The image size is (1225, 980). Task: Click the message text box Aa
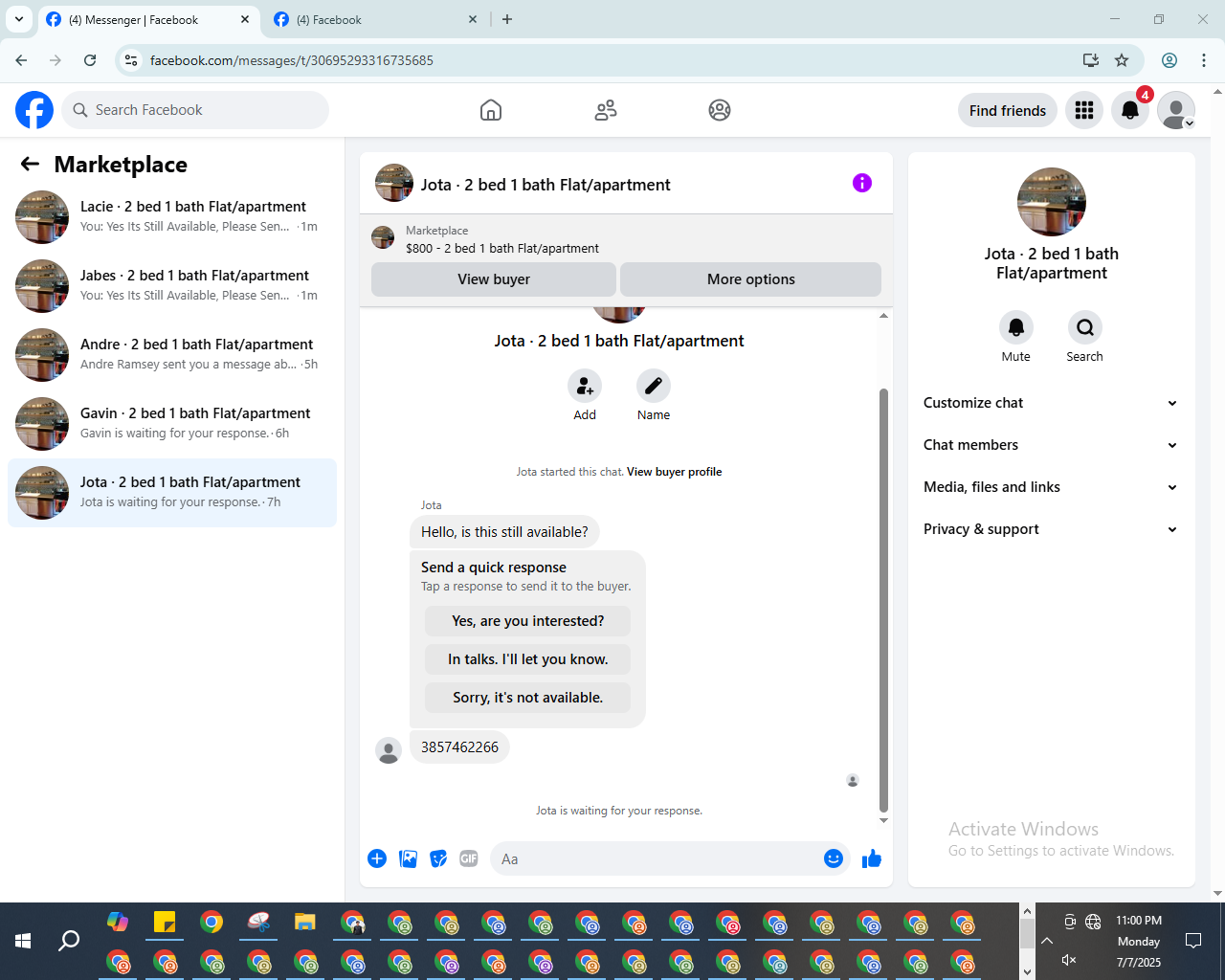tap(657, 858)
